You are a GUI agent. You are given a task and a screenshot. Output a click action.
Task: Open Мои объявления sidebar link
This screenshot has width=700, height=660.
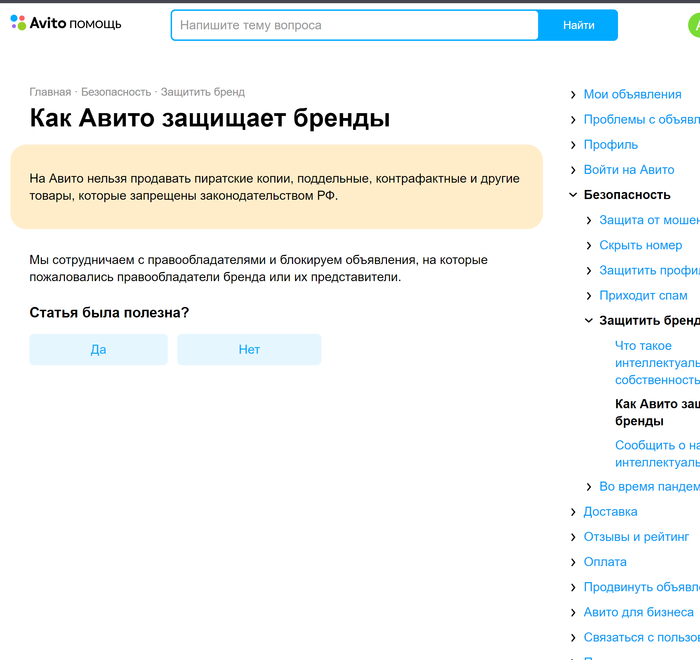point(633,95)
